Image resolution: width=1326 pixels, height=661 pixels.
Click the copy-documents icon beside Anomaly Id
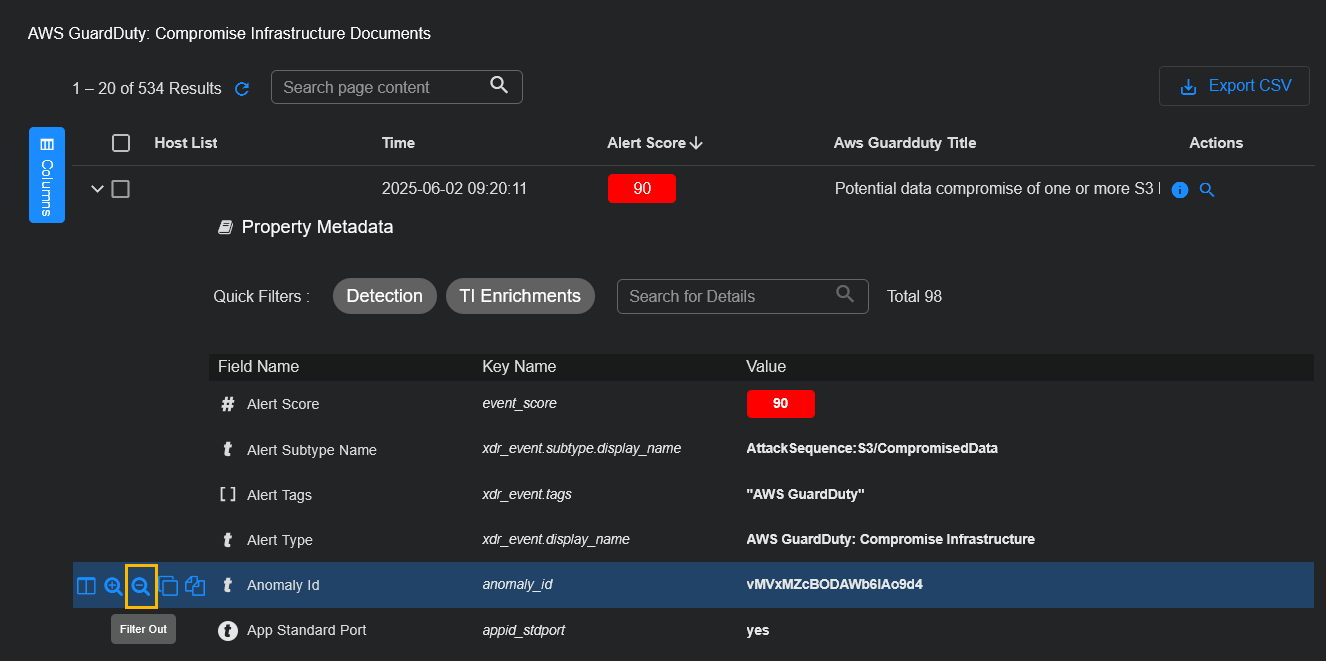coord(196,586)
